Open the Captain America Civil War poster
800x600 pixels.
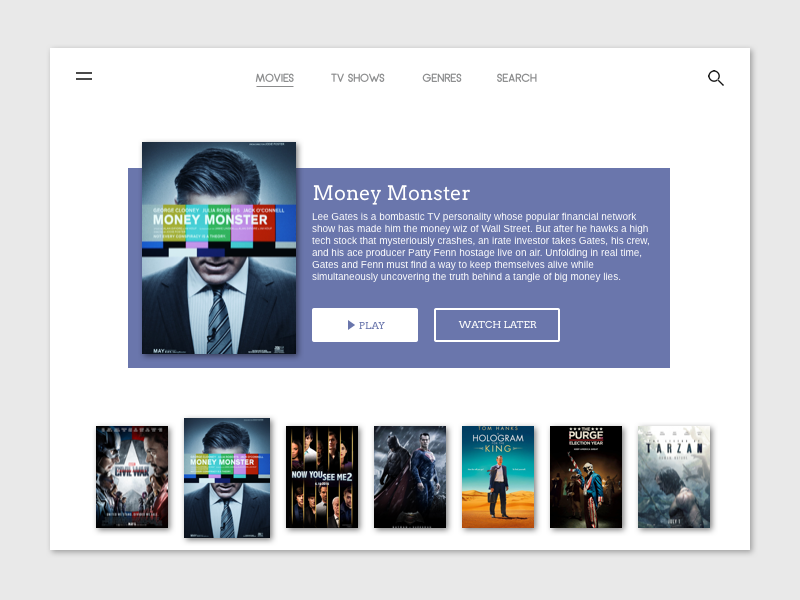(131, 476)
